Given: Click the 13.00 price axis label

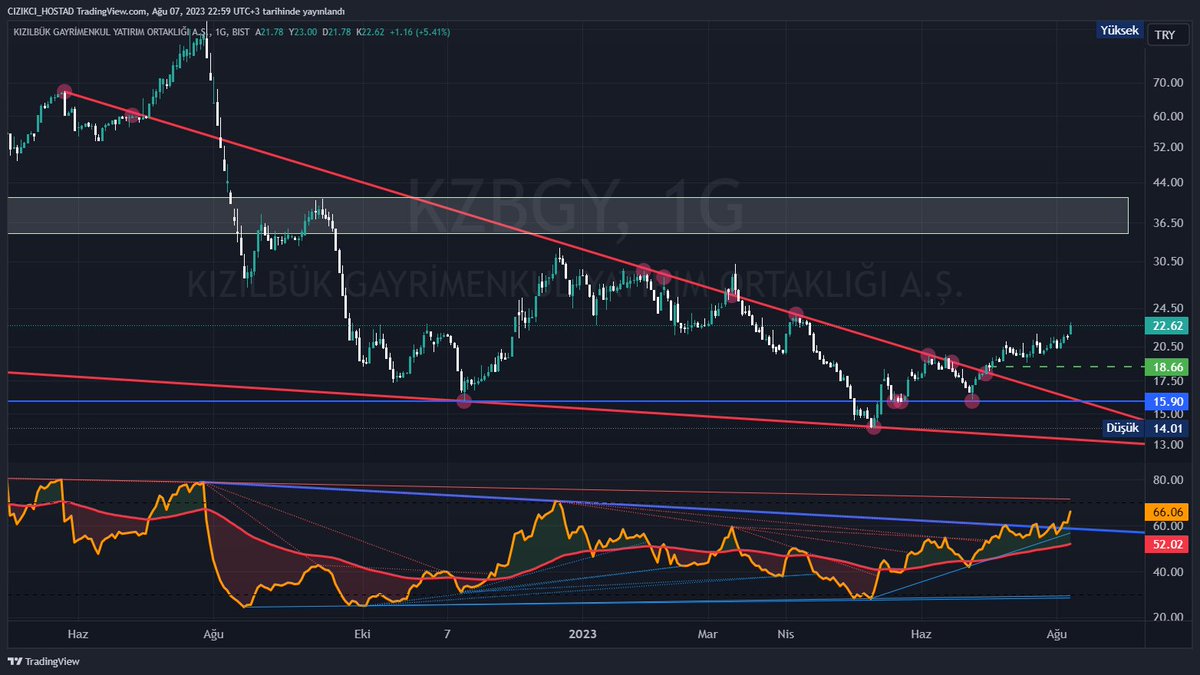Looking at the screenshot, I should coord(1168,444).
